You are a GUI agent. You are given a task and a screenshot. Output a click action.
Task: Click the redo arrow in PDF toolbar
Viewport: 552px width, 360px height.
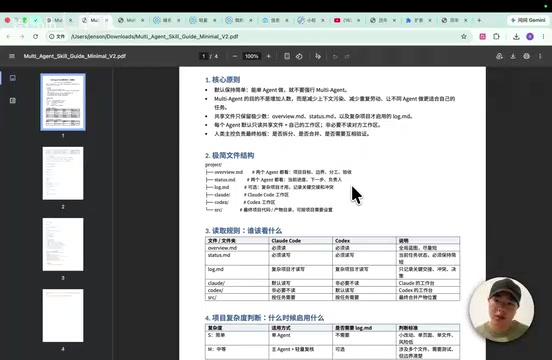pos(347,56)
